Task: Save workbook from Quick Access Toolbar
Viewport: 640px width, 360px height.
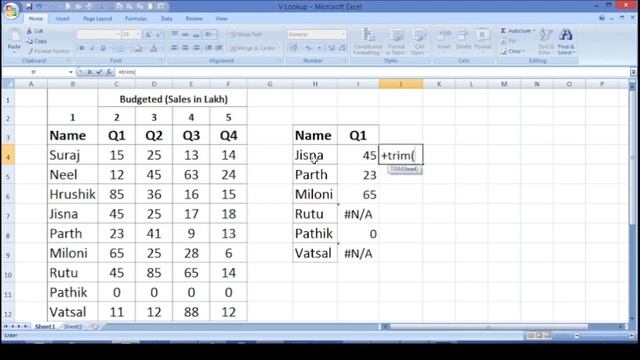Action: pyautogui.click(x=29, y=7)
